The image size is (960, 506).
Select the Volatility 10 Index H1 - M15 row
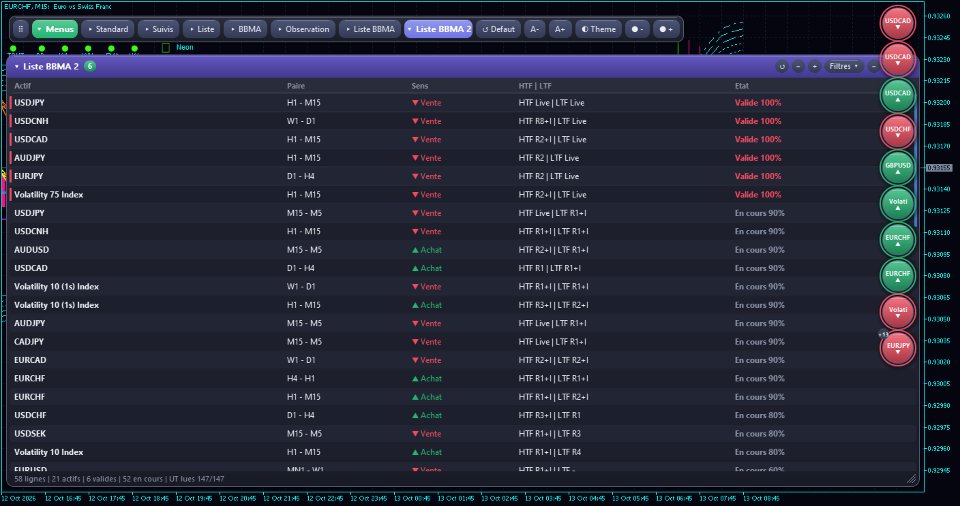[x=462, y=451]
